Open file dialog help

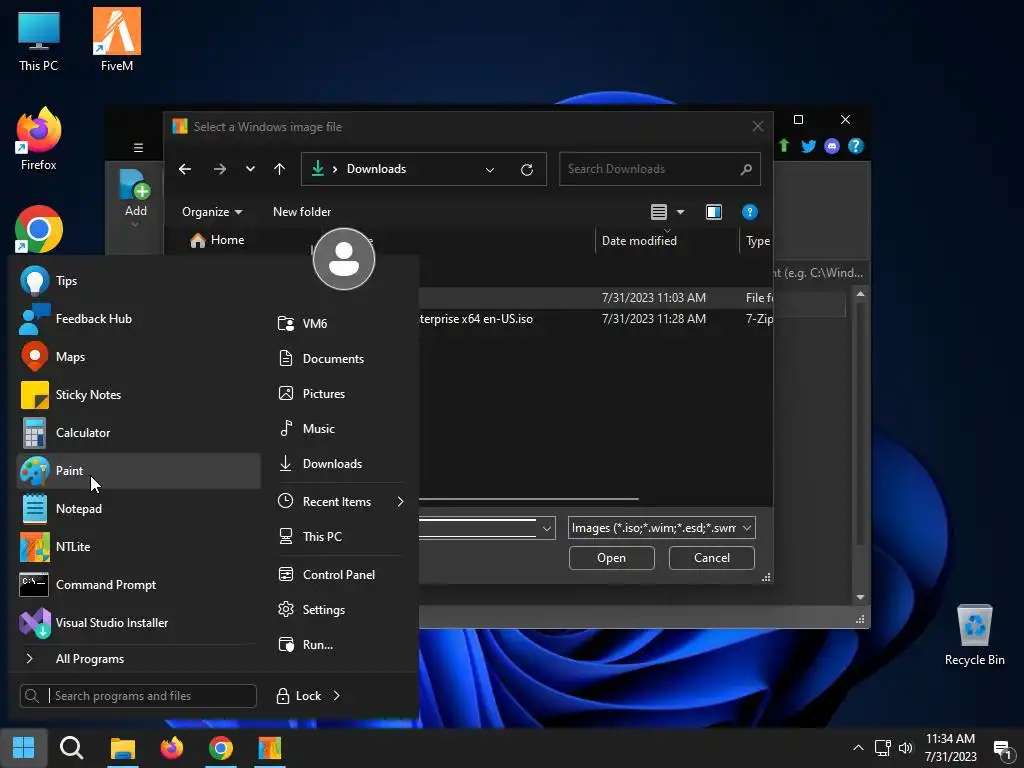coord(750,212)
